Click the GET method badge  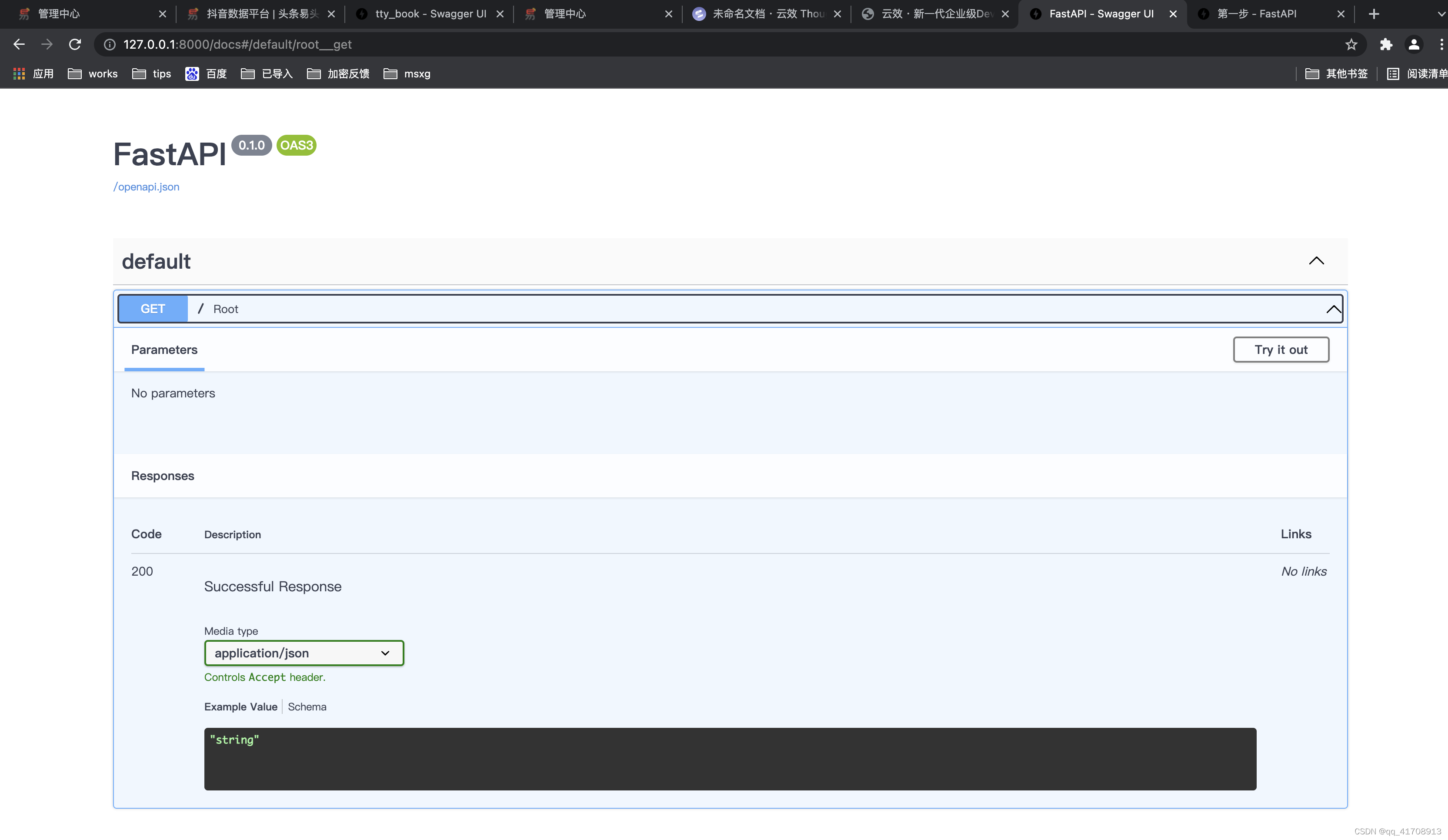pyautogui.click(x=153, y=309)
